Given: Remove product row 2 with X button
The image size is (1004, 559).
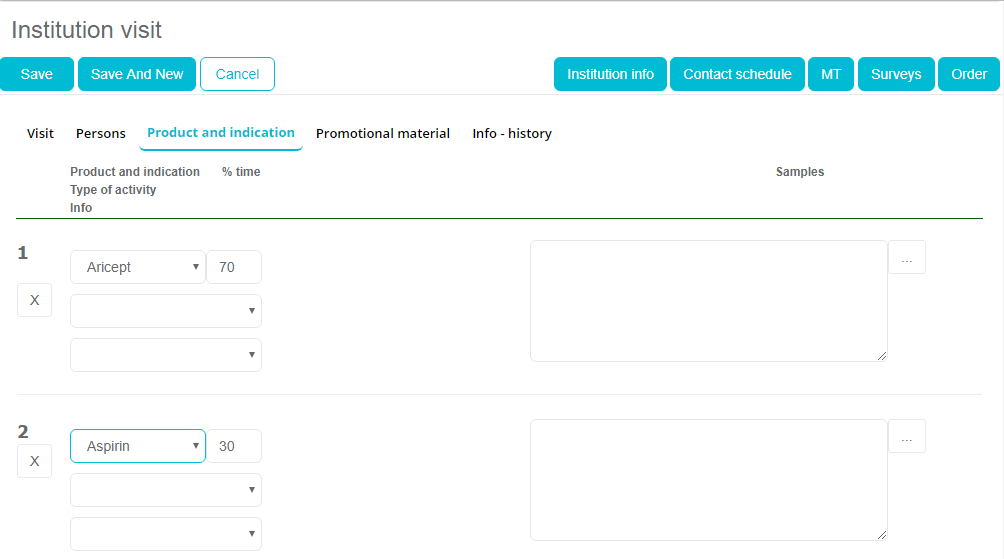Looking at the screenshot, I should click(34, 461).
